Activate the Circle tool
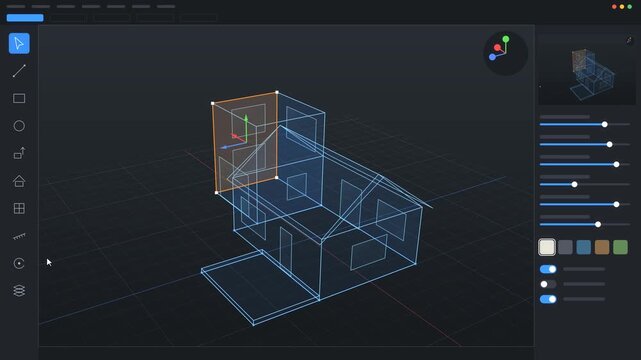The image size is (641, 360). 19,126
